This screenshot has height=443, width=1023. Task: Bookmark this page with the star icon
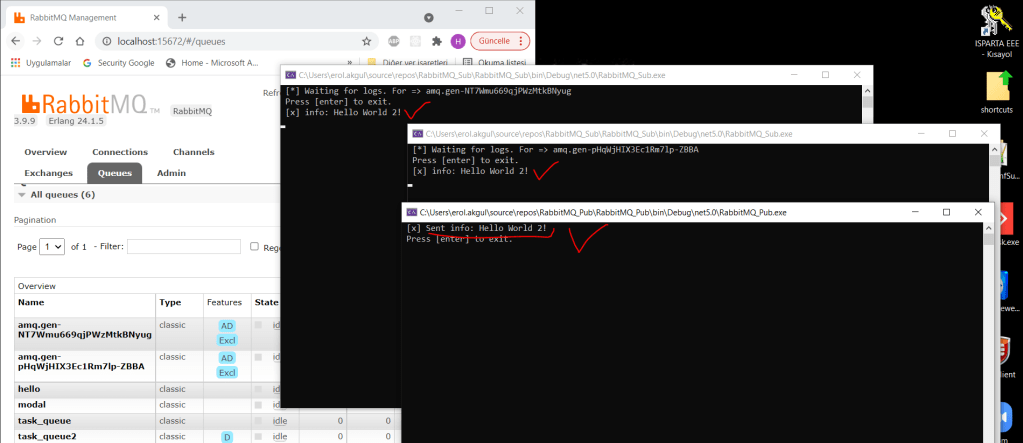click(x=367, y=41)
